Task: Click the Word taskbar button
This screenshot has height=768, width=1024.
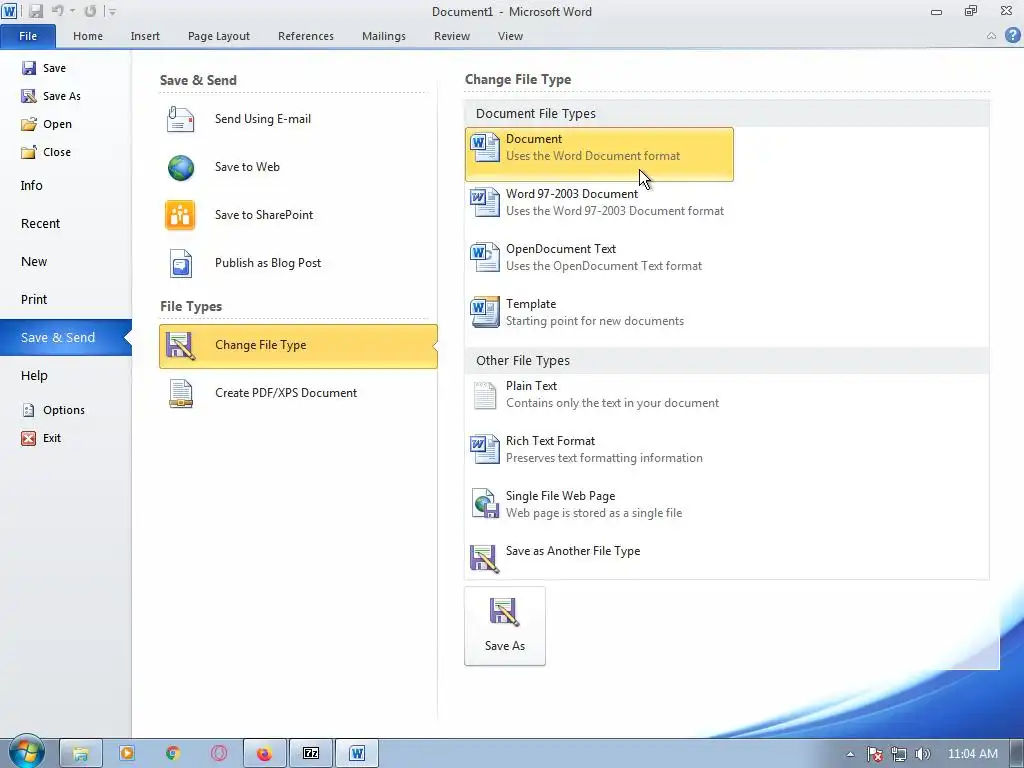Action: pyautogui.click(x=357, y=754)
